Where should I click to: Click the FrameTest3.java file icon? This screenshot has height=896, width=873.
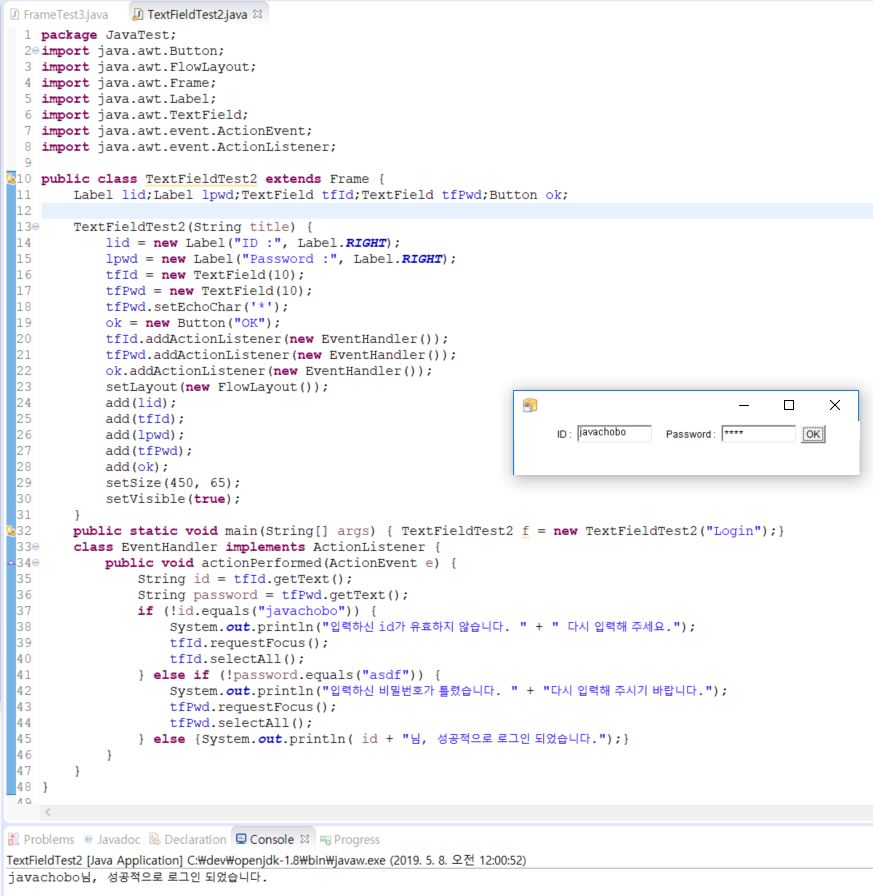[15, 14]
